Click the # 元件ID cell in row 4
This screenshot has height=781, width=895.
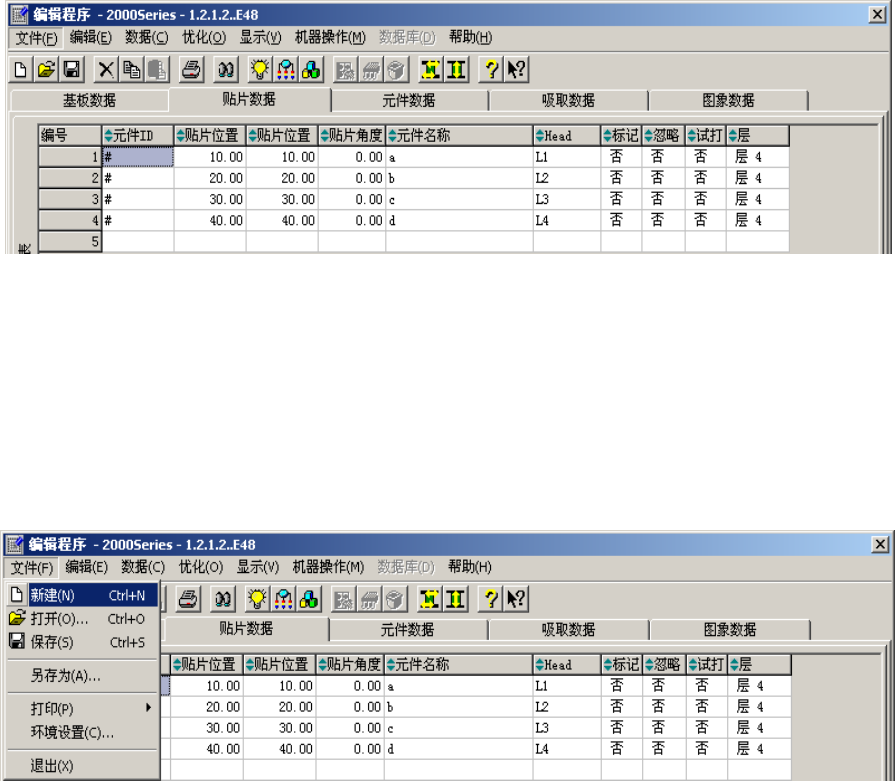coord(138,220)
